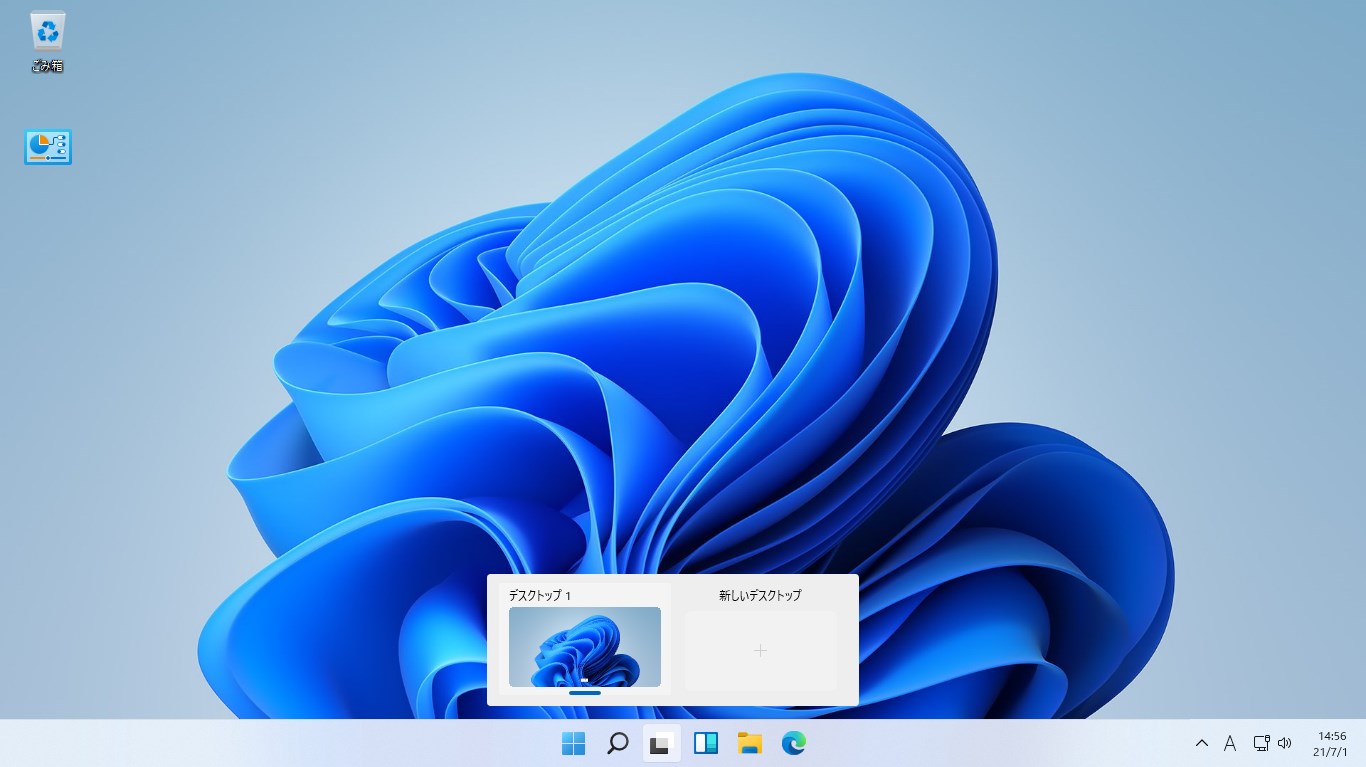Viewport: 1366px width, 767px height.
Task: Open taskbar Search magnifier
Action: pyautogui.click(x=618, y=743)
